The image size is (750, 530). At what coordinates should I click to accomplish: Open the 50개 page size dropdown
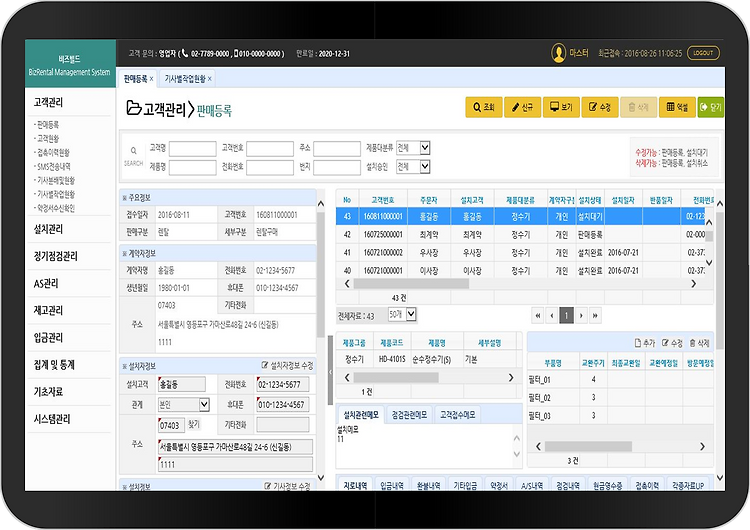point(410,314)
